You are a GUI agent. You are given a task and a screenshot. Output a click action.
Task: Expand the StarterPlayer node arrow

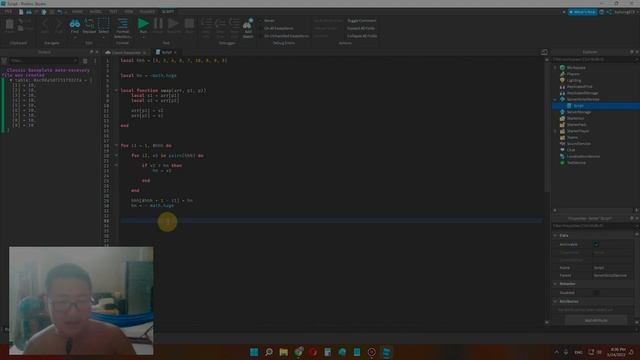pos(555,131)
